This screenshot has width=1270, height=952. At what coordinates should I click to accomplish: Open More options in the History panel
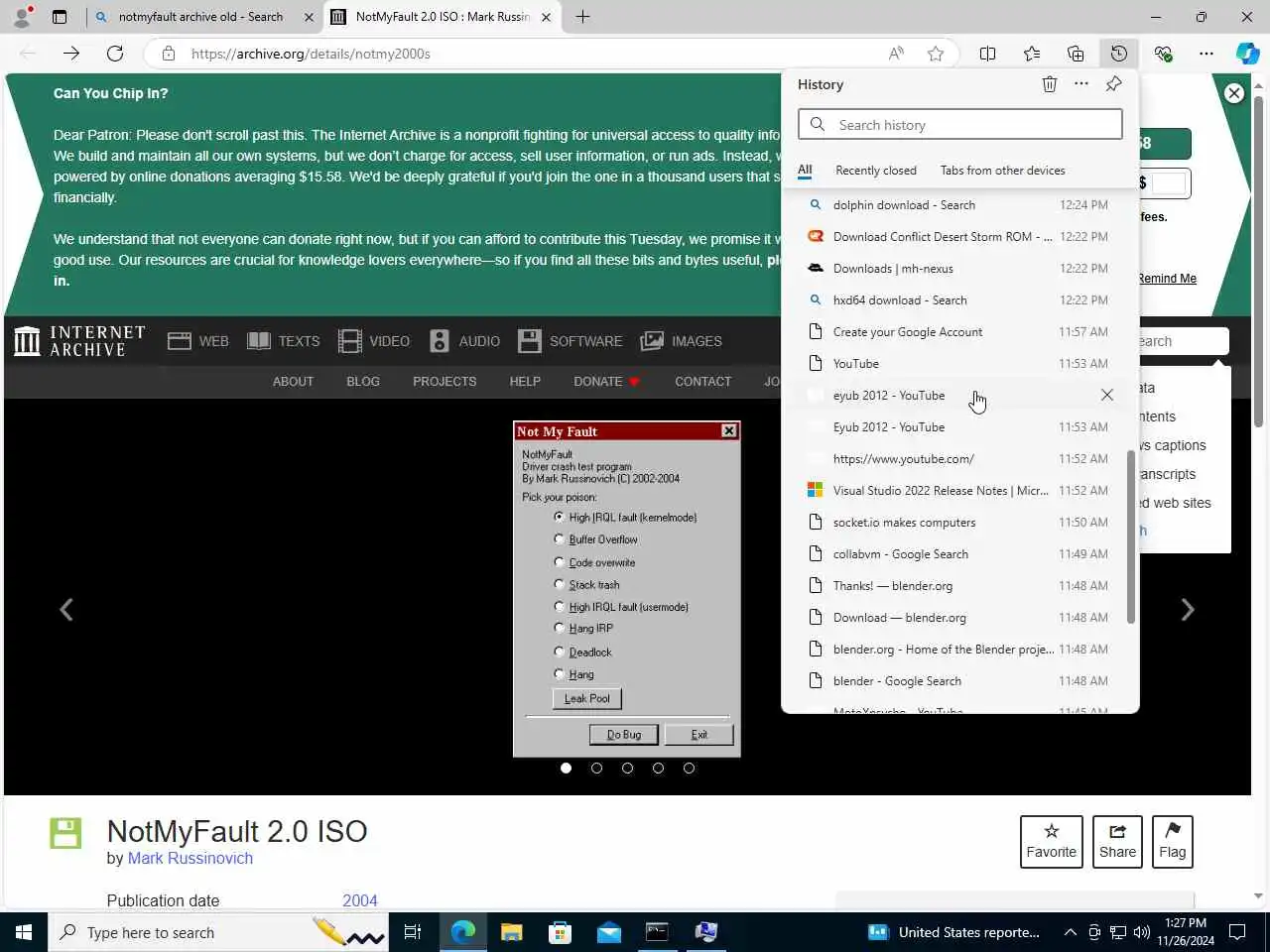pos(1081,84)
